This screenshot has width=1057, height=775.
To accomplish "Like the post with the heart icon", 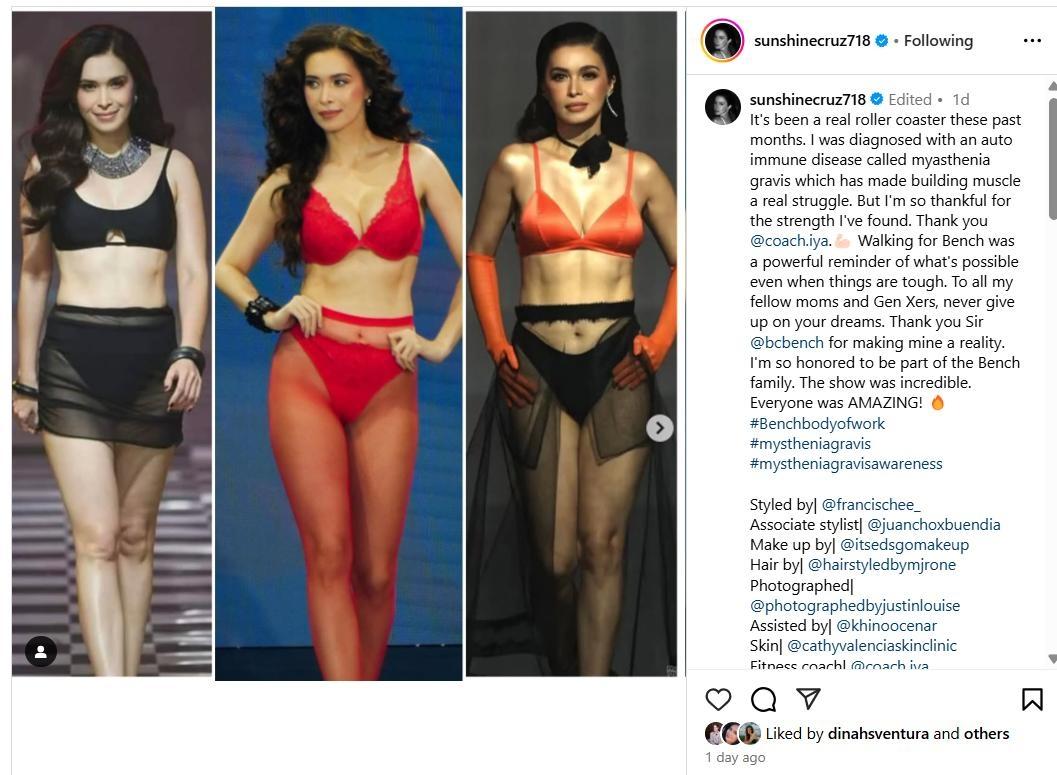I will click(718, 700).
